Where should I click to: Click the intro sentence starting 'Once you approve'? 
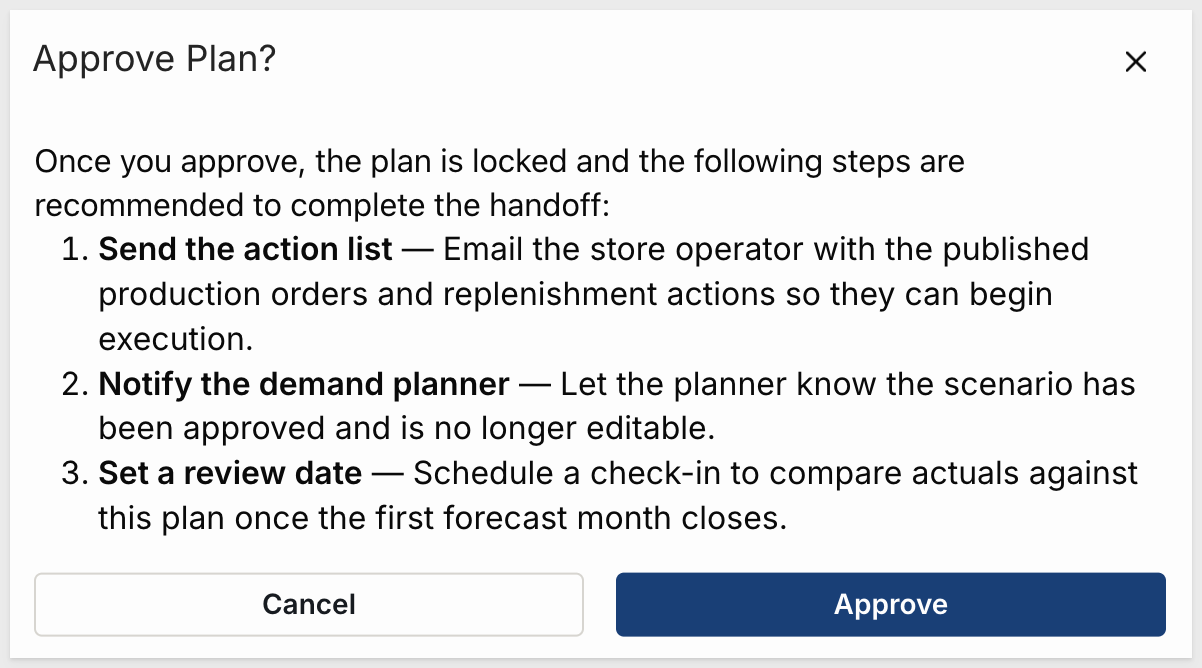499,183
